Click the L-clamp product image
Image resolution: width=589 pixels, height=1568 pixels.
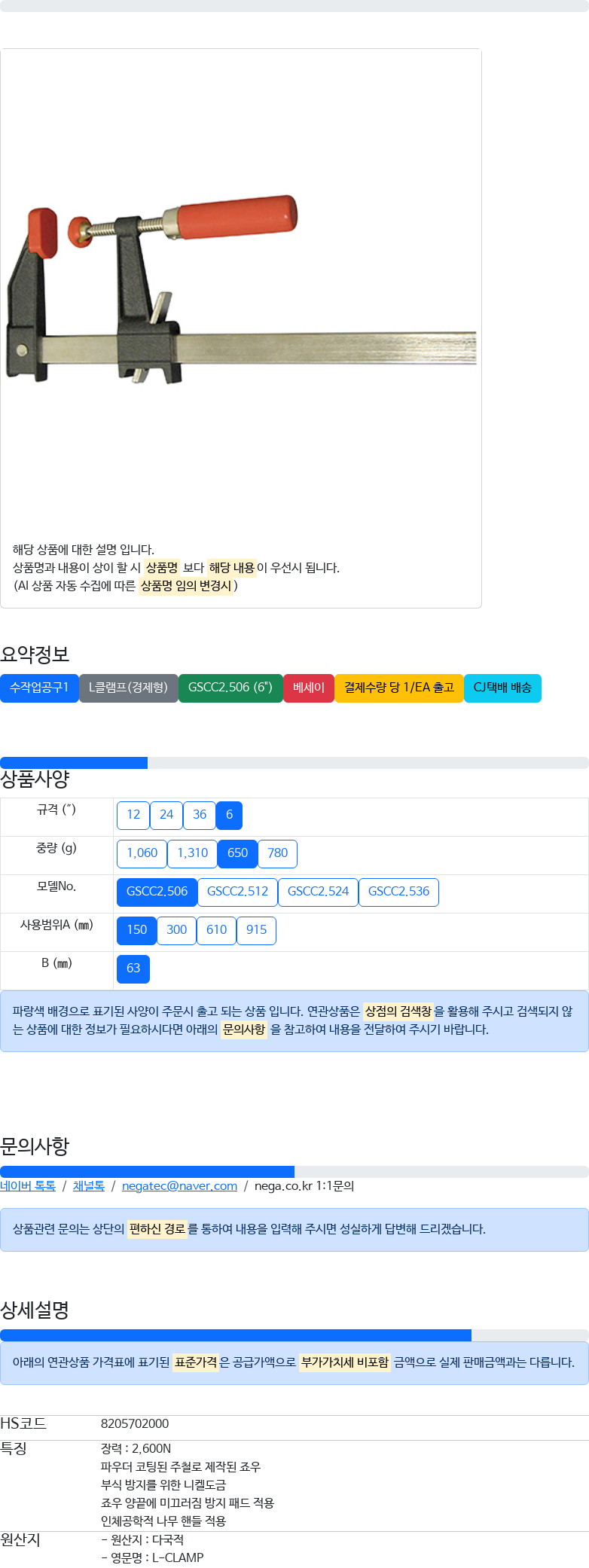(241, 290)
